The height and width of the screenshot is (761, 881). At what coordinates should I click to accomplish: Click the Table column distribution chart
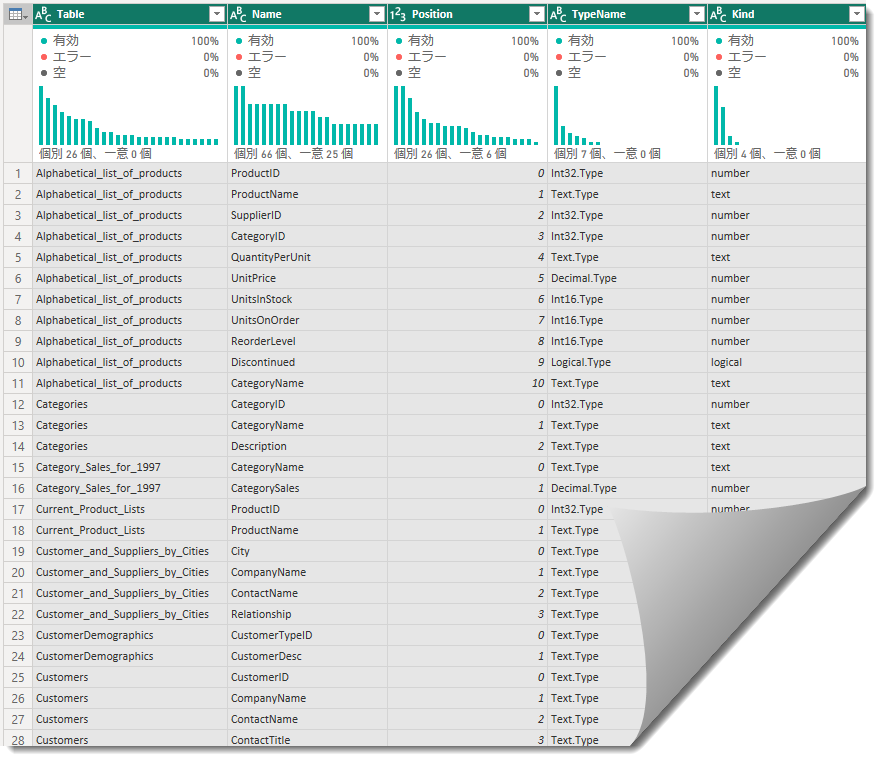[129, 116]
